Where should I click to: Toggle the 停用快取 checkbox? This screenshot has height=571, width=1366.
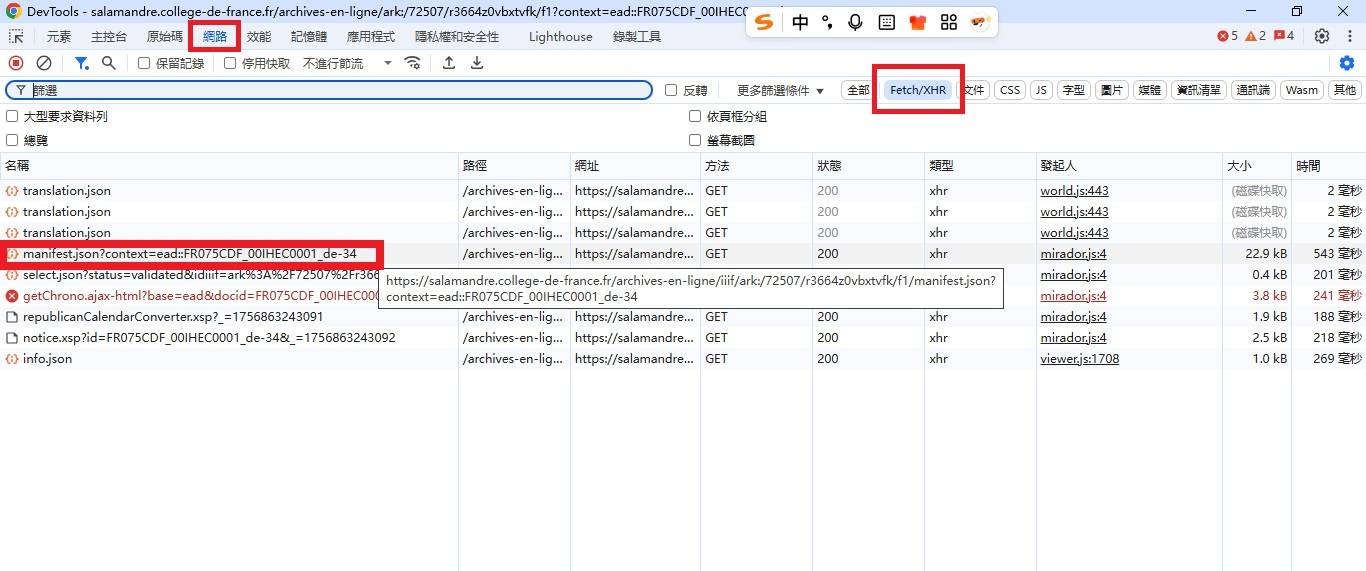(x=230, y=63)
